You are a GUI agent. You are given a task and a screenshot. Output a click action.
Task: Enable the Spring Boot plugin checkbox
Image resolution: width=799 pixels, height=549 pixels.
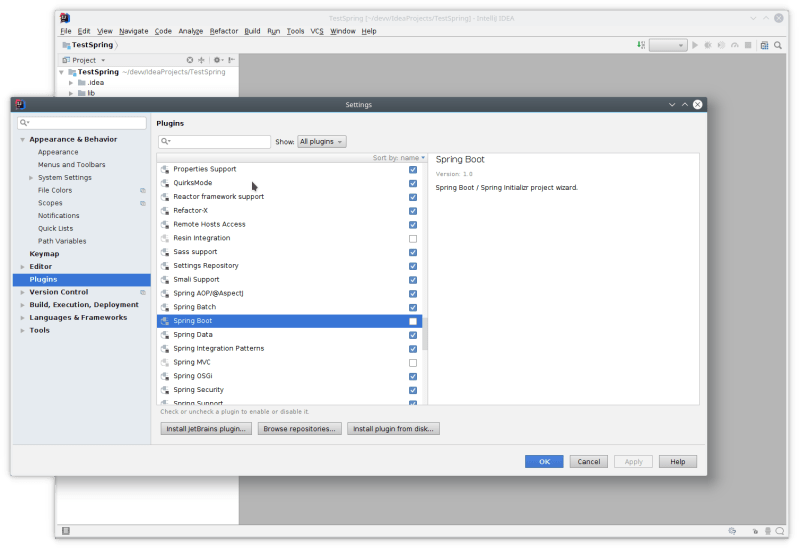[x=413, y=321]
